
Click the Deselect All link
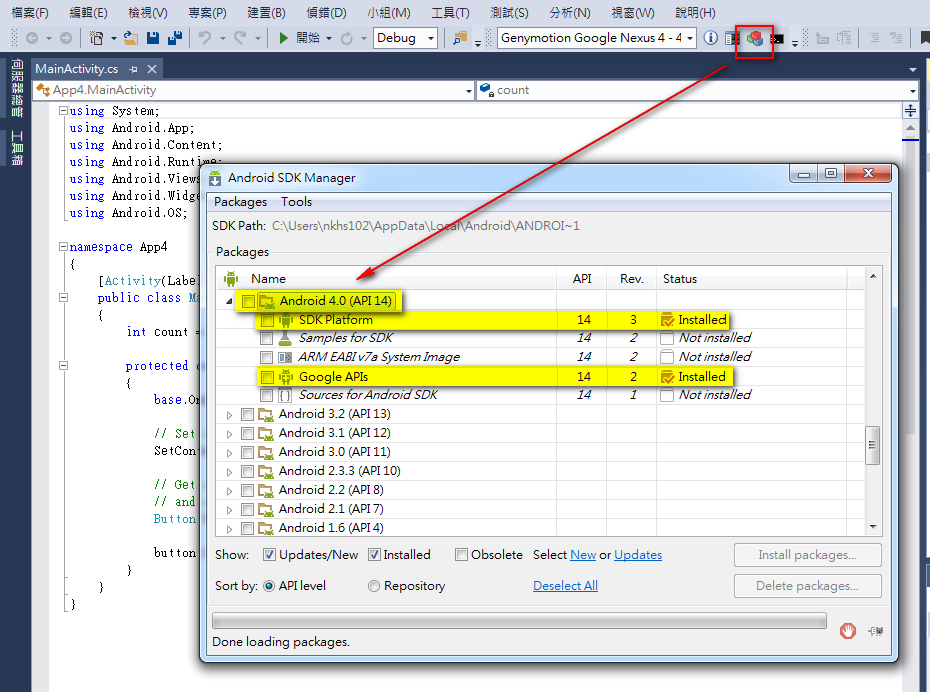pyautogui.click(x=565, y=586)
